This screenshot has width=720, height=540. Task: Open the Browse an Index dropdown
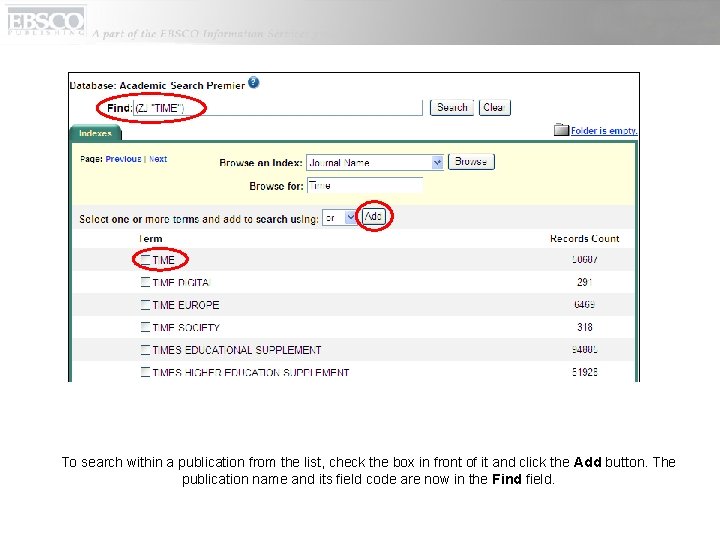point(375,163)
